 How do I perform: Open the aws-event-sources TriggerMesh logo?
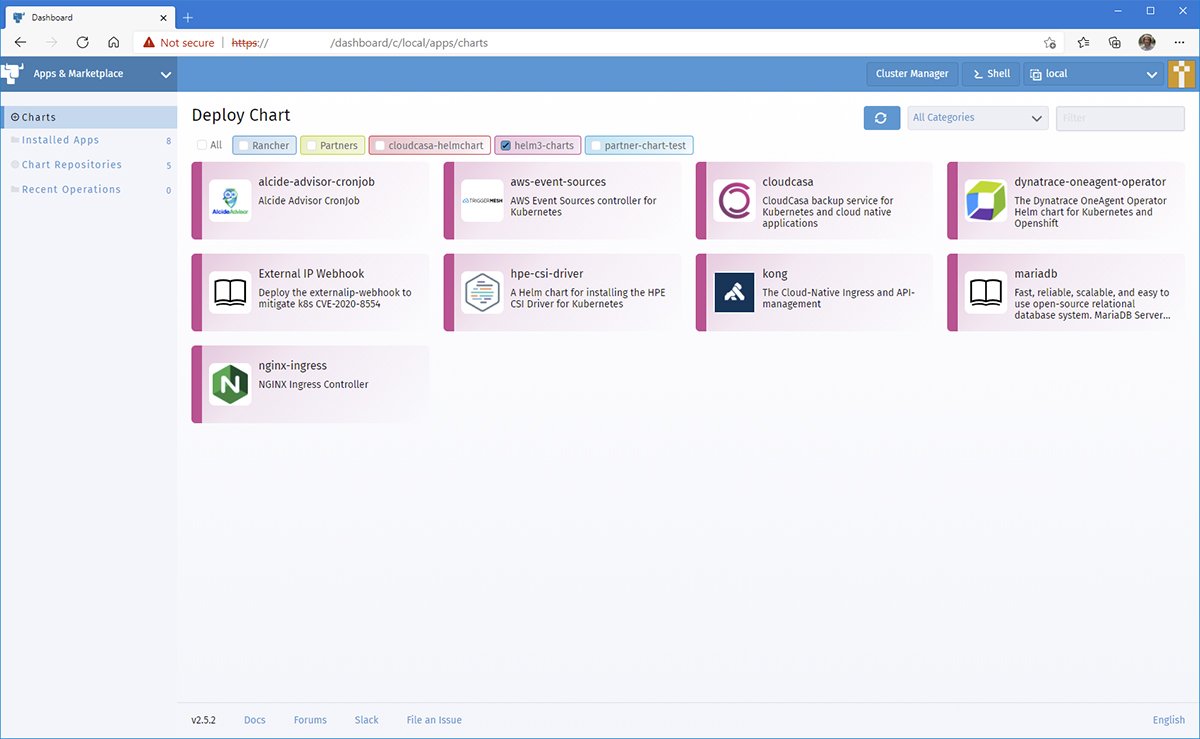(483, 201)
